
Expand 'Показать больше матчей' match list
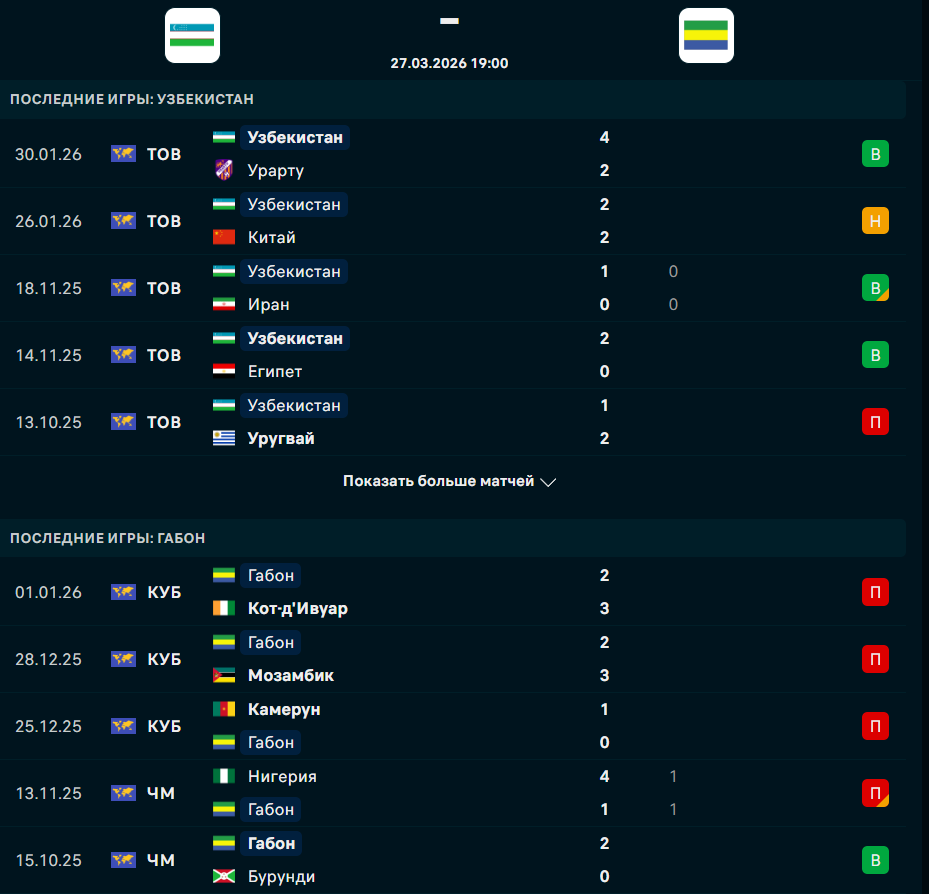[x=438, y=482]
